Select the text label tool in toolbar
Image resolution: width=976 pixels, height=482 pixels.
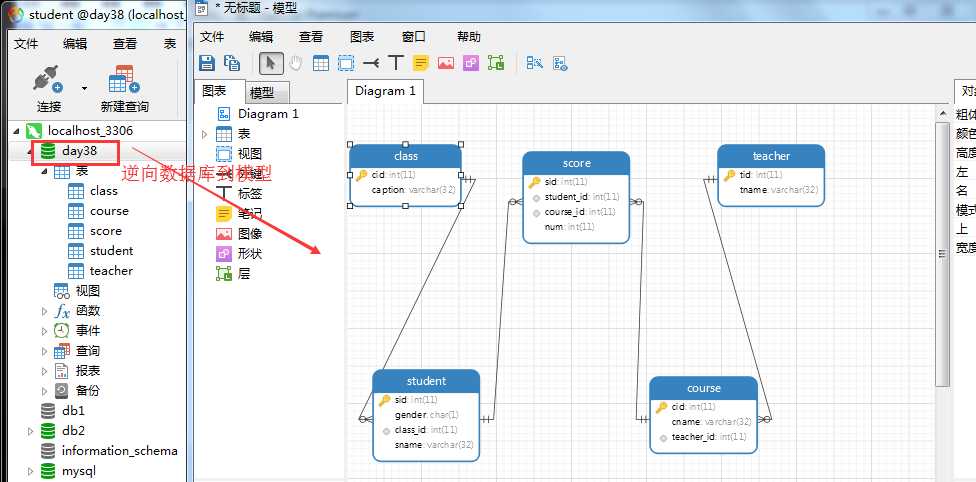pos(396,63)
